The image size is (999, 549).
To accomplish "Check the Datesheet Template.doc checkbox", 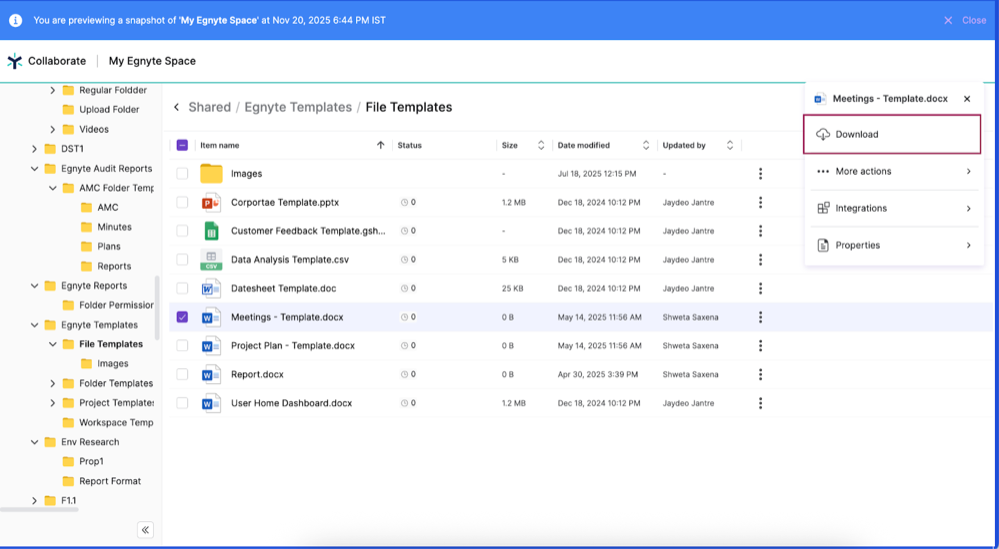I will 182,289.
